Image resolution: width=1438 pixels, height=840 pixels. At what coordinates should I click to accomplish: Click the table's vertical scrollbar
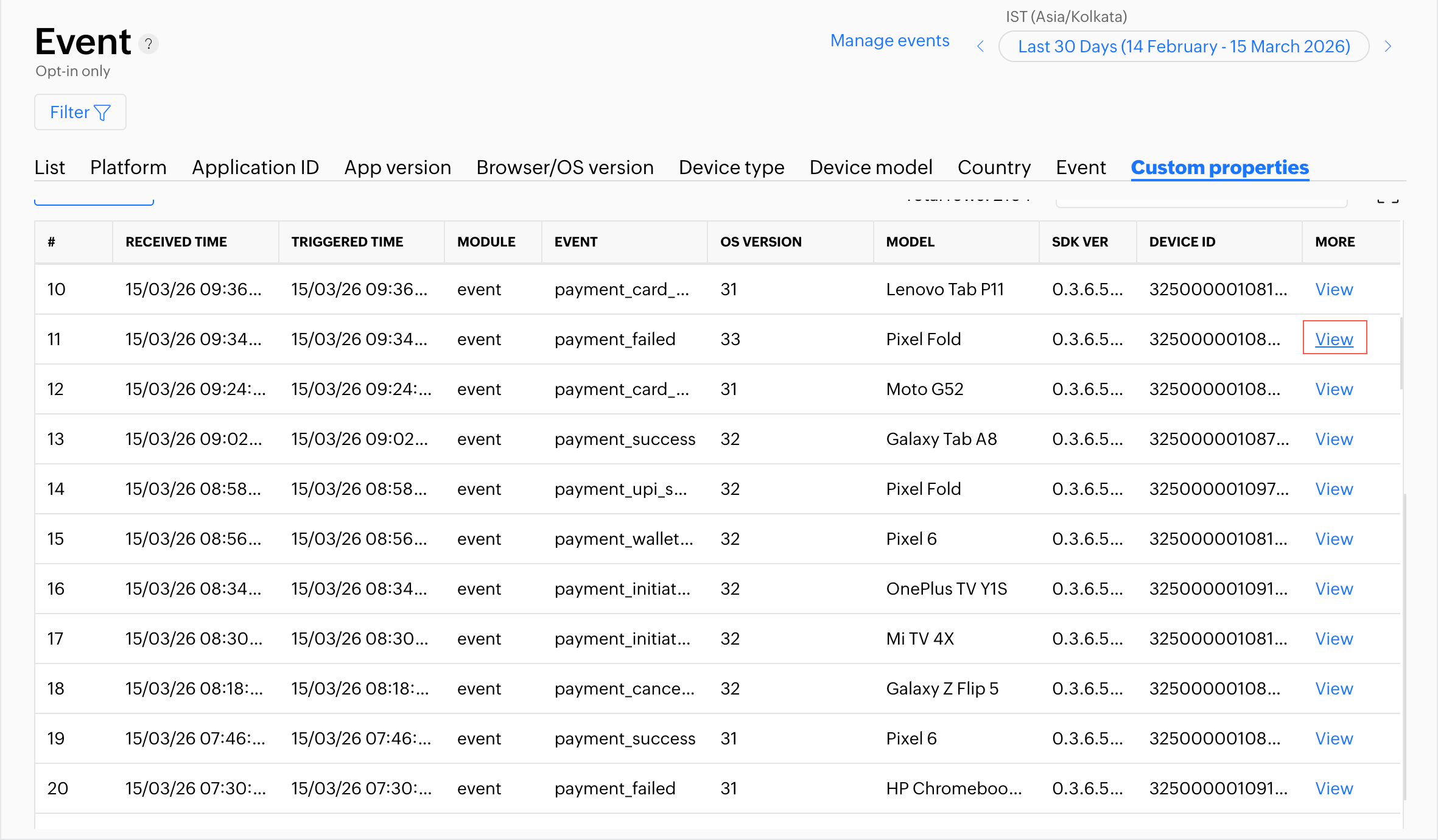(x=1402, y=353)
